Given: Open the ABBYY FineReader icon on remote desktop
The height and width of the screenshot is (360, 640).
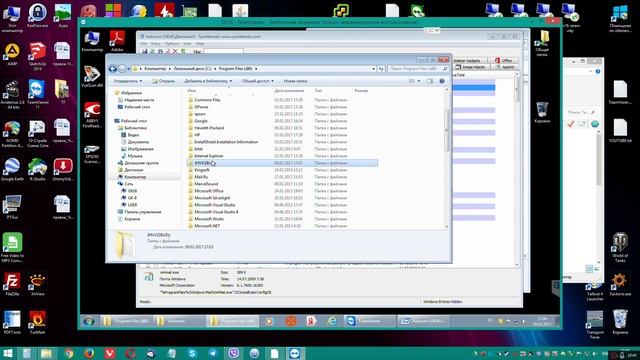Looking at the screenshot, I should click(x=92, y=115).
